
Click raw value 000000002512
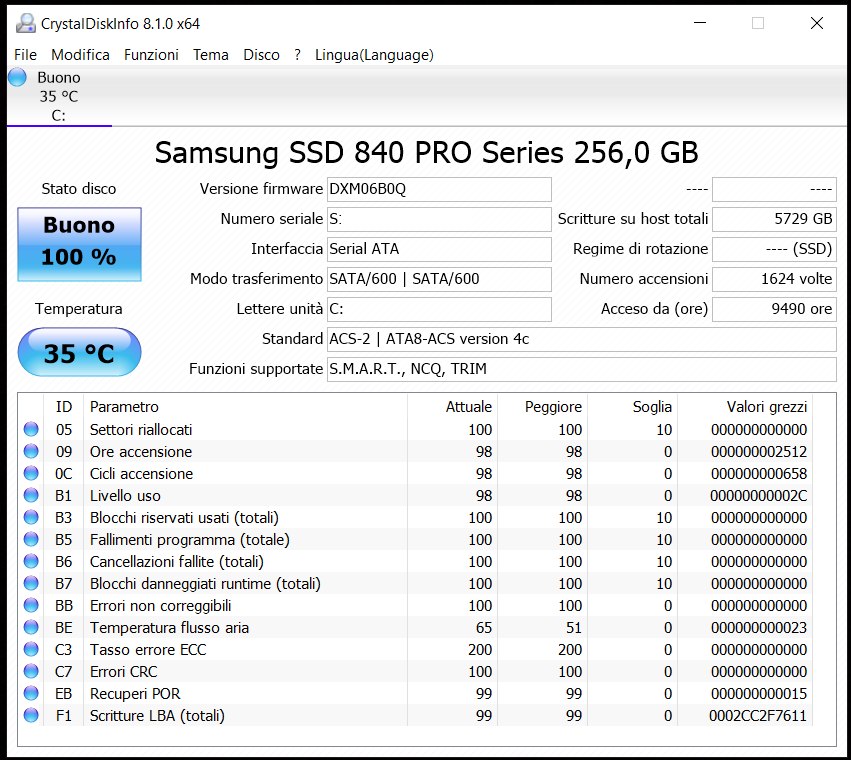tap(759, 452)
